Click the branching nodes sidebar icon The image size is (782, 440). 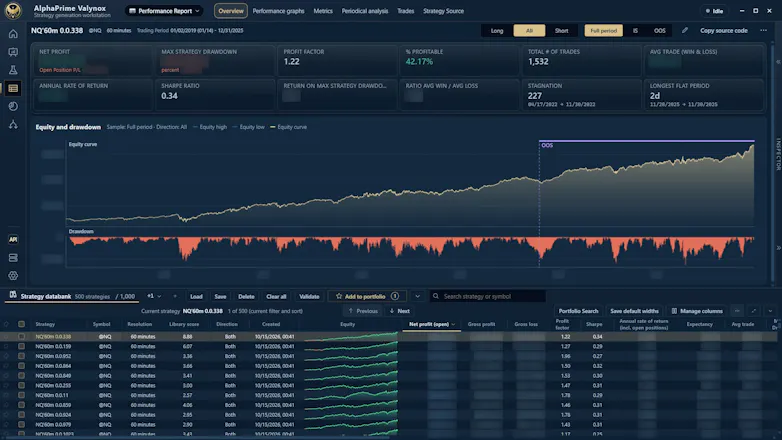[13, 124]
